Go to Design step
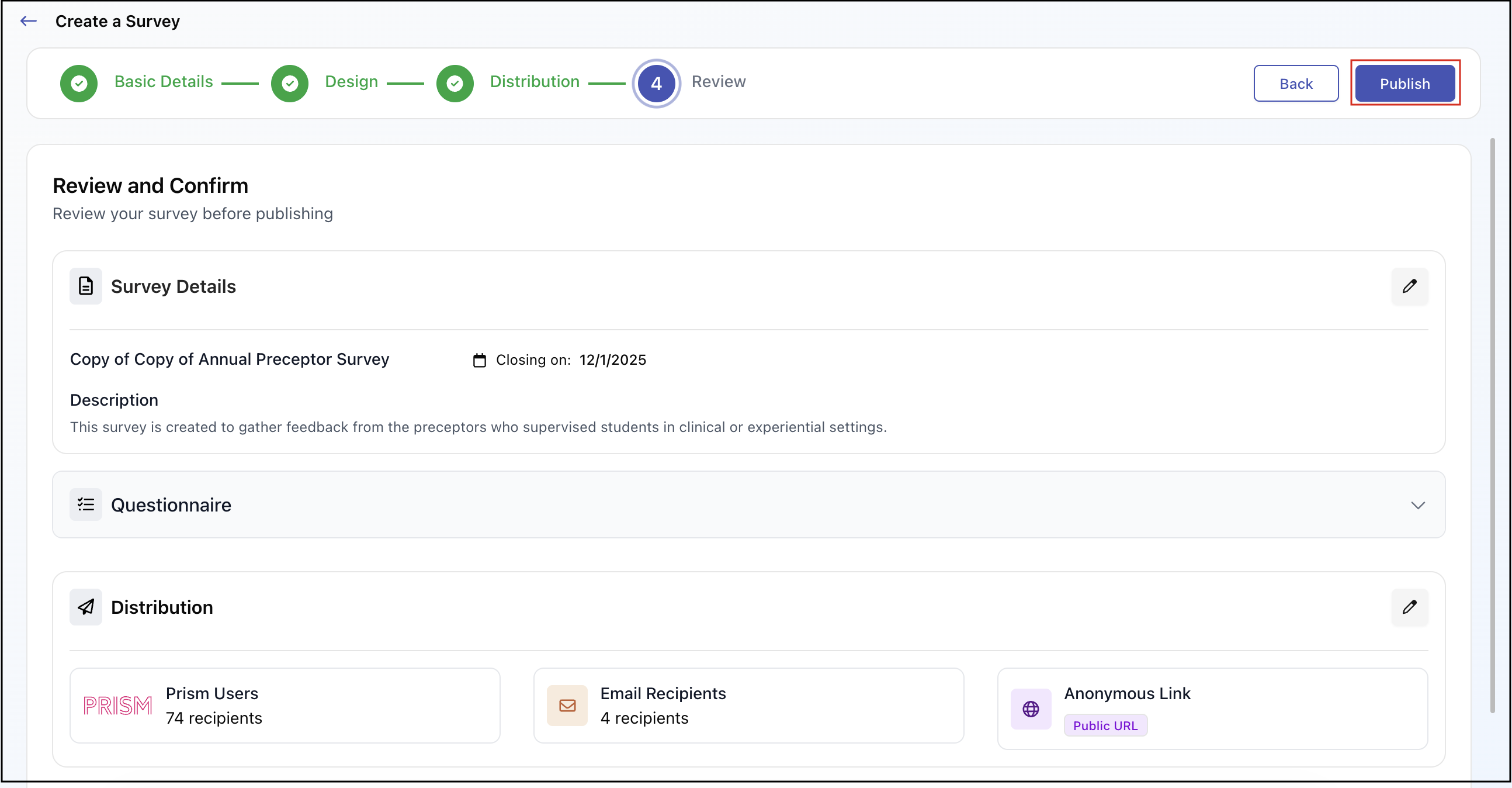This screenshot has width=1512, height=788. tap(351, 82)
